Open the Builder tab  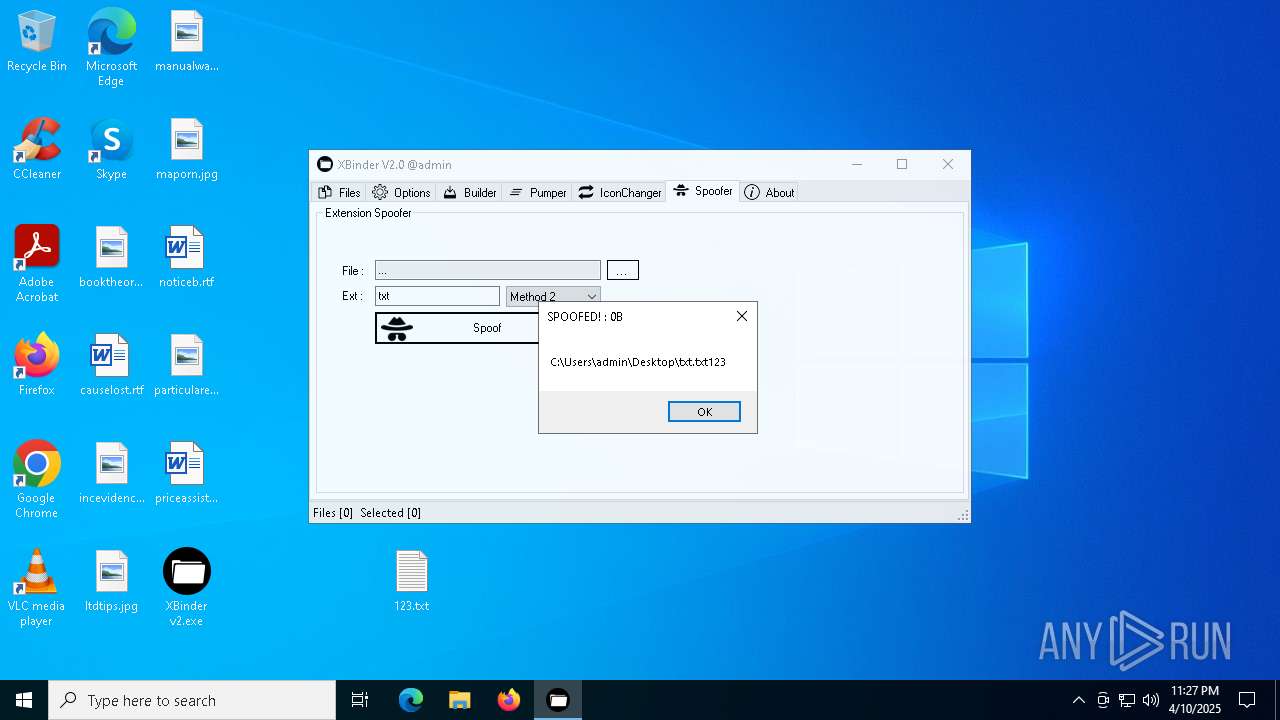(x=470, y=192)
